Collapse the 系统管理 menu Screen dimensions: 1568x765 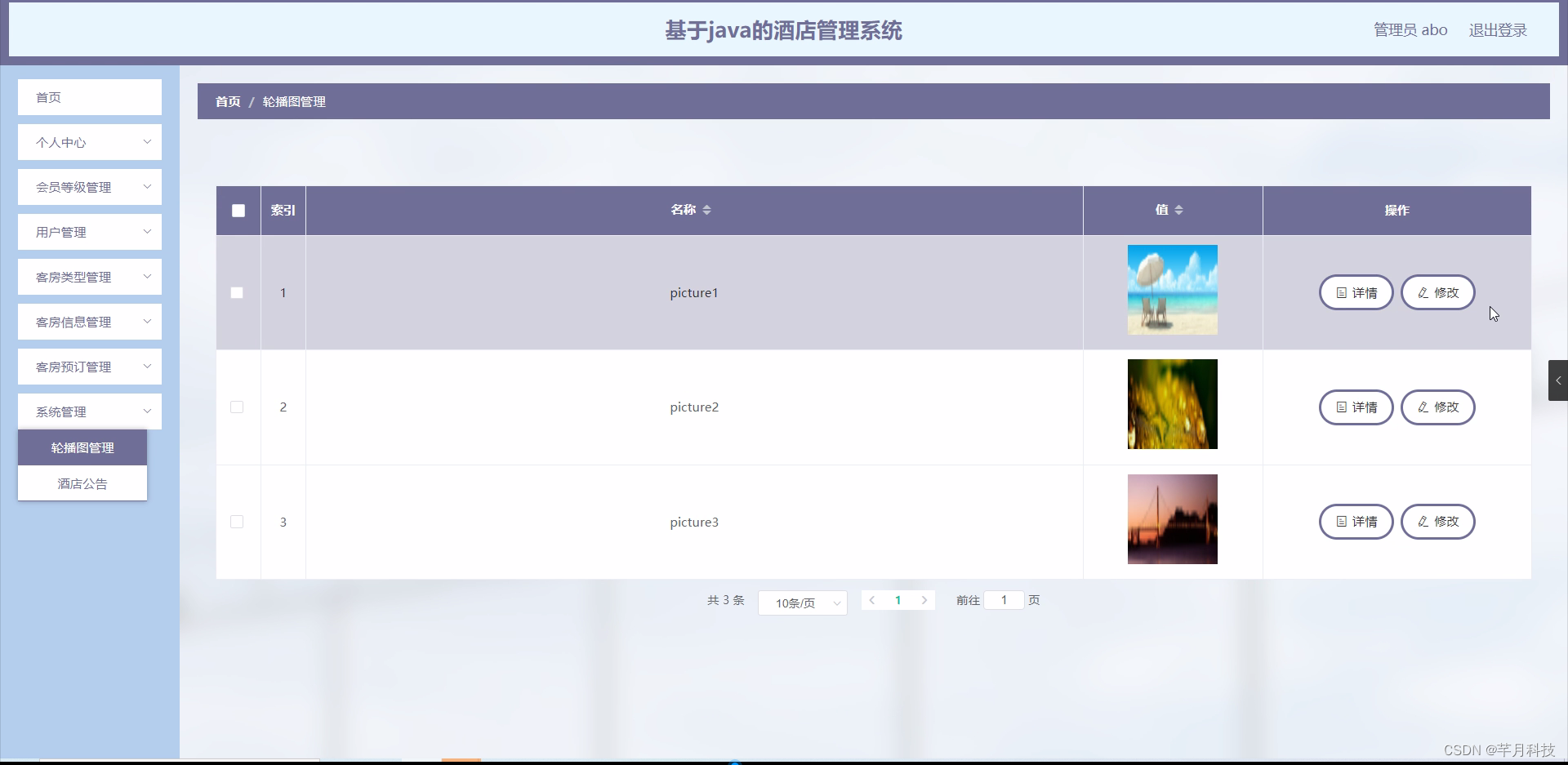coord(89,411)
